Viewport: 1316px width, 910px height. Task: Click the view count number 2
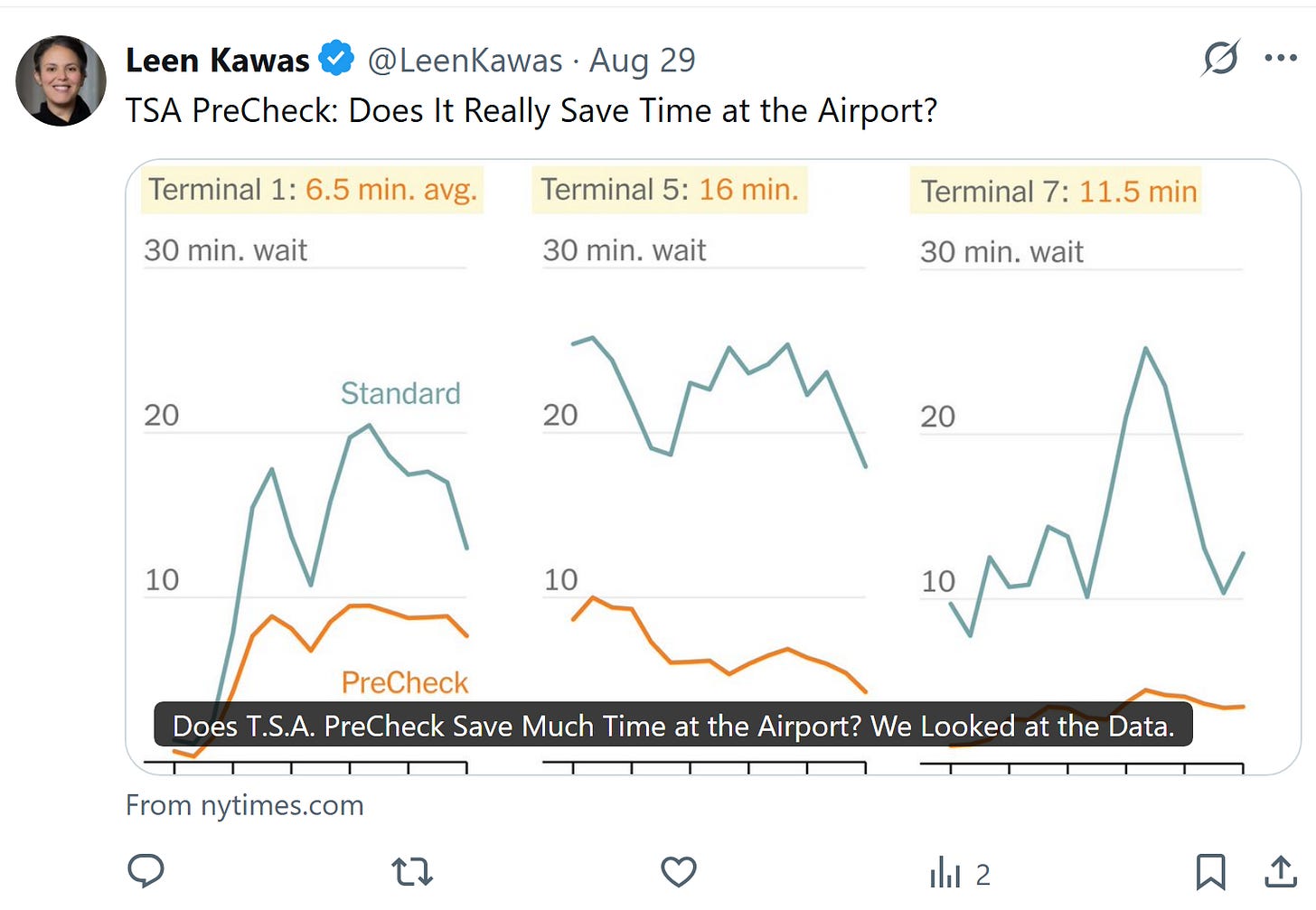click(x=983, y=875)
